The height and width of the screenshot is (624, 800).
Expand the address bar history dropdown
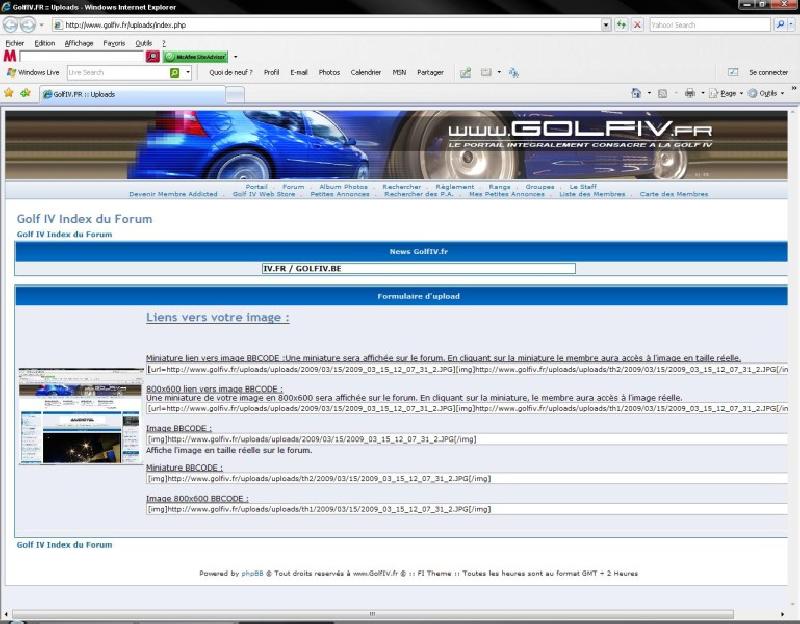point(606,24)
